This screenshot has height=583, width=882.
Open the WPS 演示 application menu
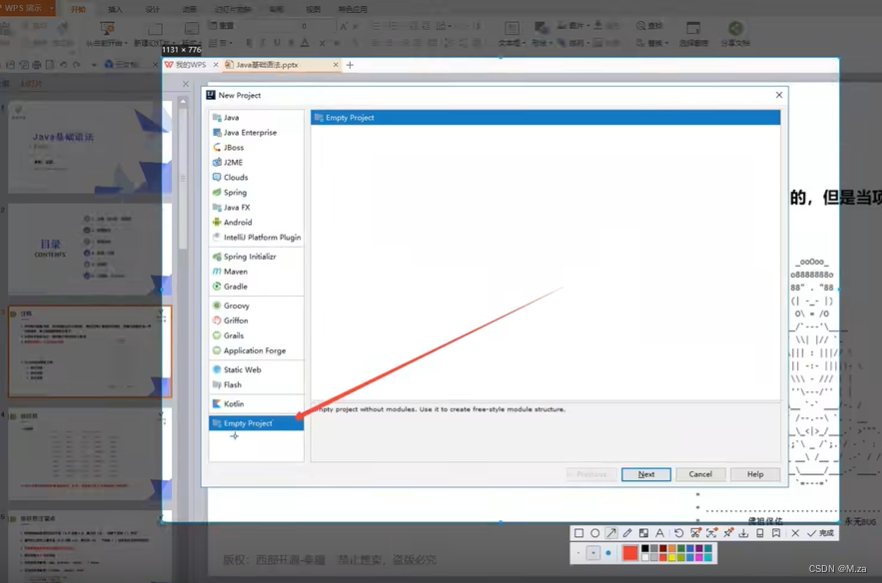pyautogui.click(x=27, y=8)
